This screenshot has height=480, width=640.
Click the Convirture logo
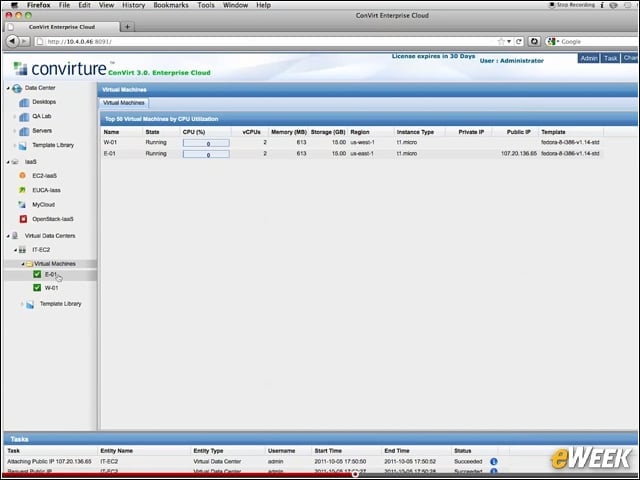[60, 69]
